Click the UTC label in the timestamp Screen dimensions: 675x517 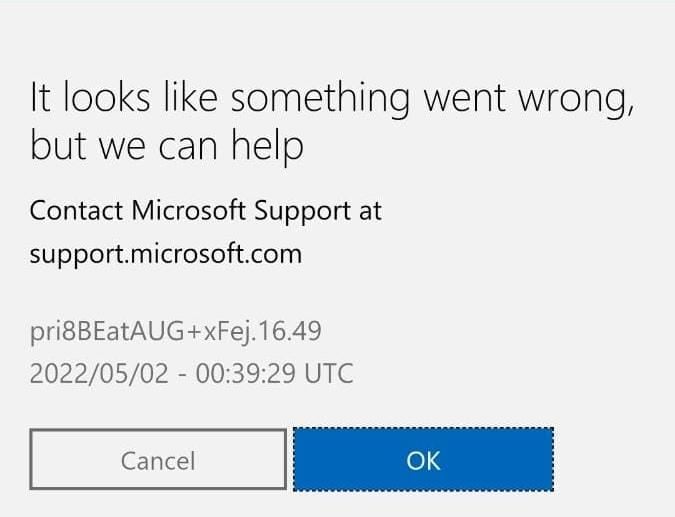pyautogui.click(x=329, y=374)
